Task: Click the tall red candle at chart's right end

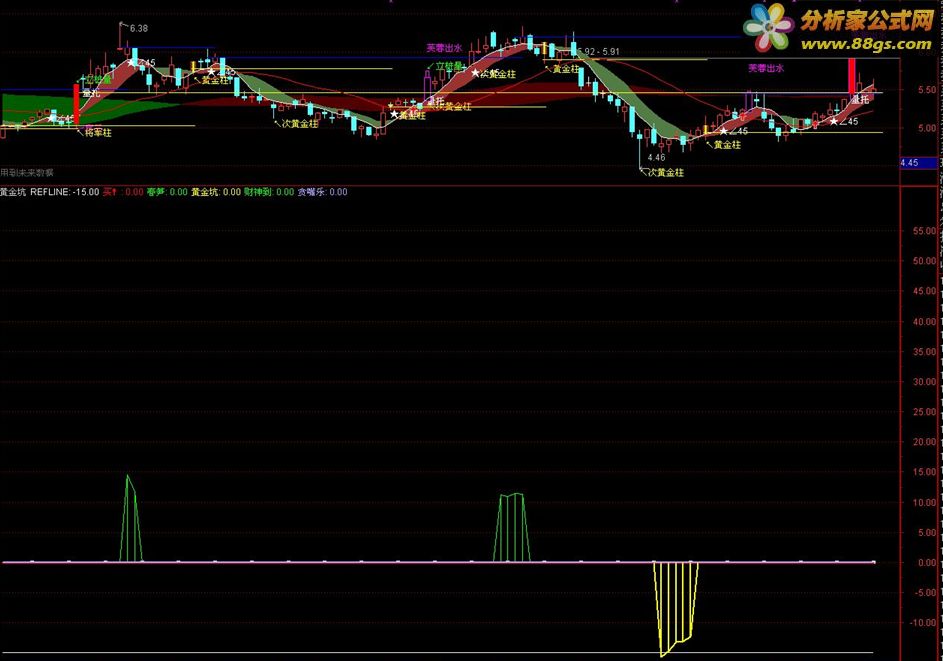Action: (x=852, y=76)
